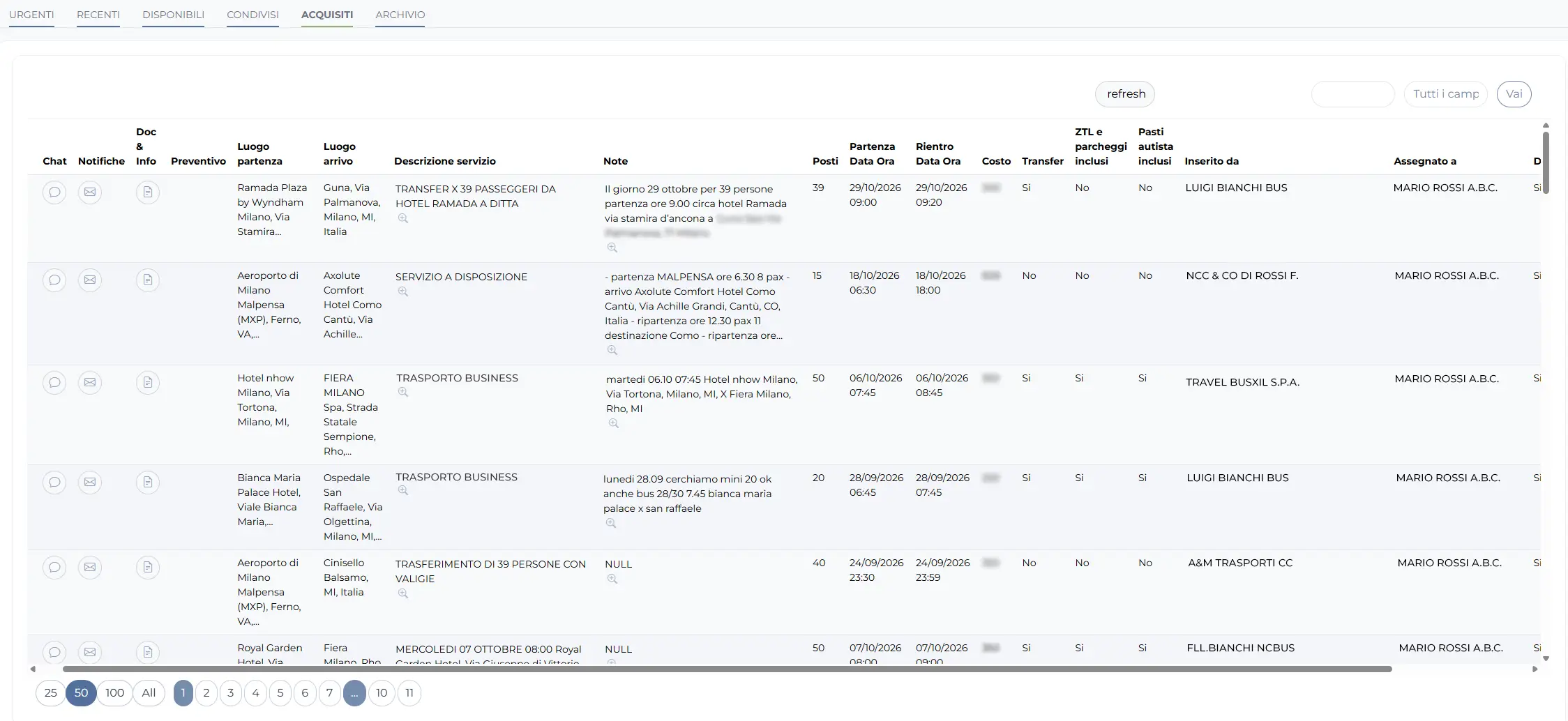Screen dimensions: 1568x721
Task: Click the vertical table scrollbar thumb
Action: pos(1546,162)
